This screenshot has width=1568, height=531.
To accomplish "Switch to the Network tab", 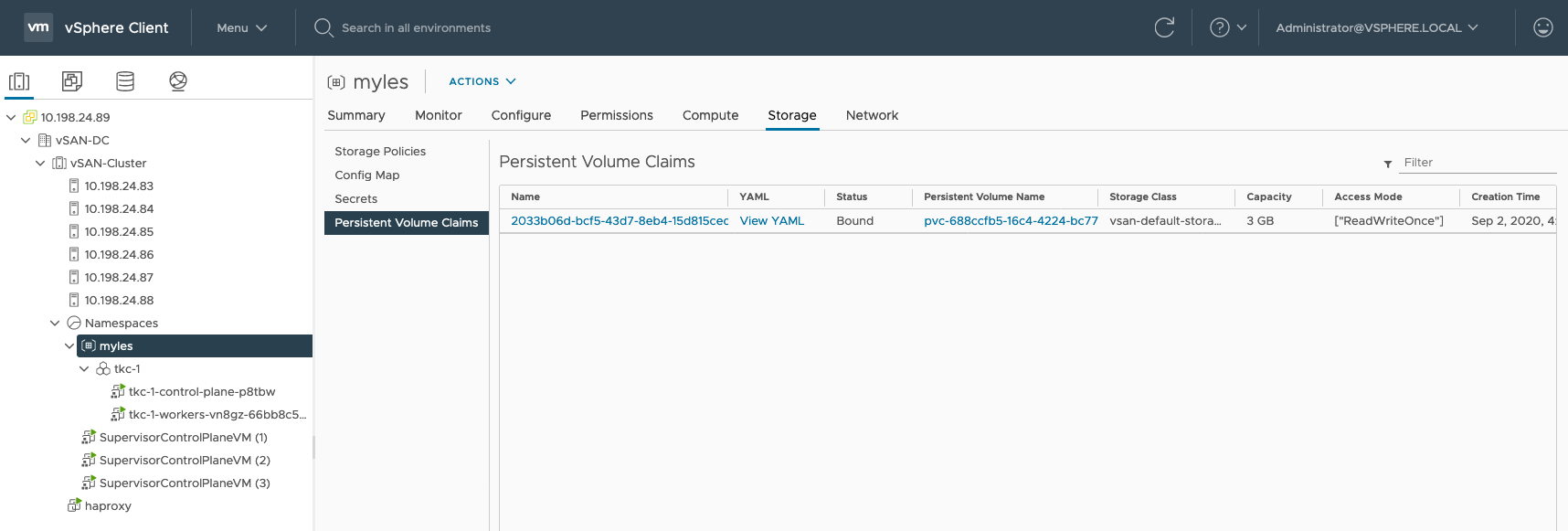I will [x=872, y=115].
